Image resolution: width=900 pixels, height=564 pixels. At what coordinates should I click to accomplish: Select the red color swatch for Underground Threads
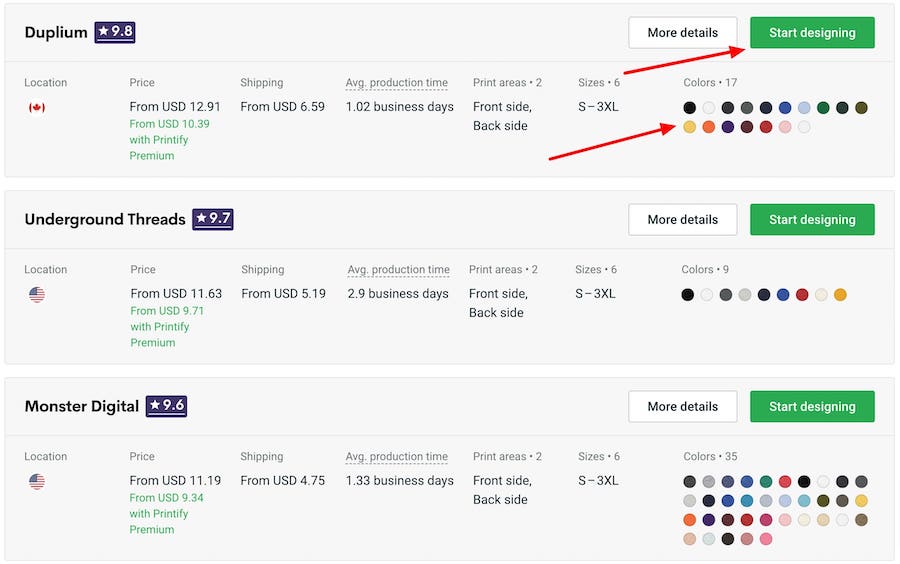point(802,295)
